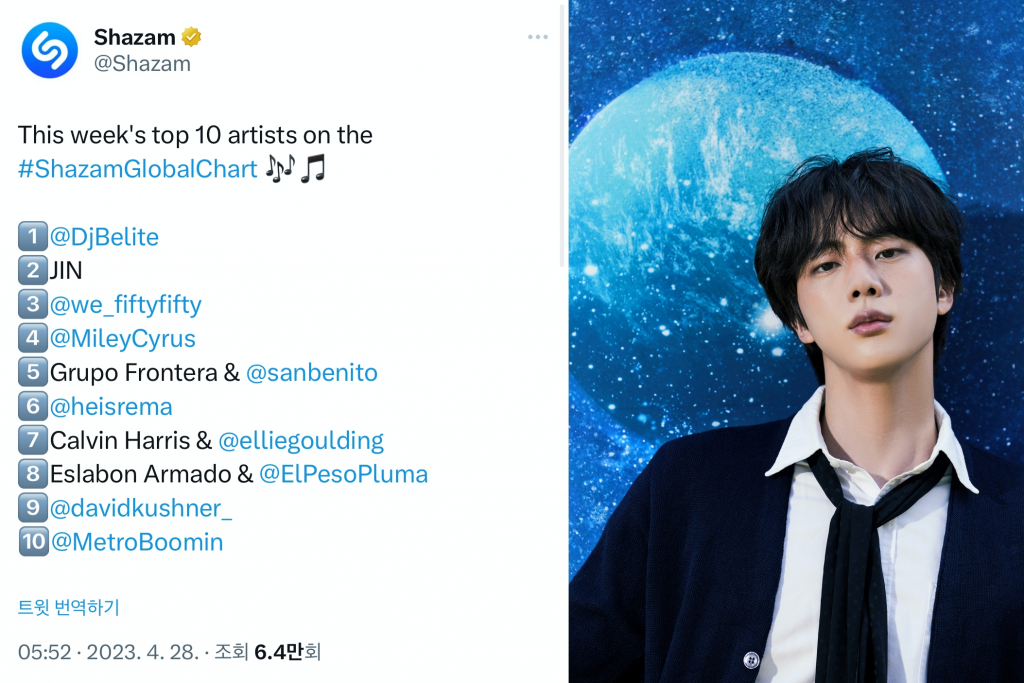1024x683 pixels.
Task: Open the tweet timestamp 05:52 2023. 4. 28.
Action: (108, 652)
